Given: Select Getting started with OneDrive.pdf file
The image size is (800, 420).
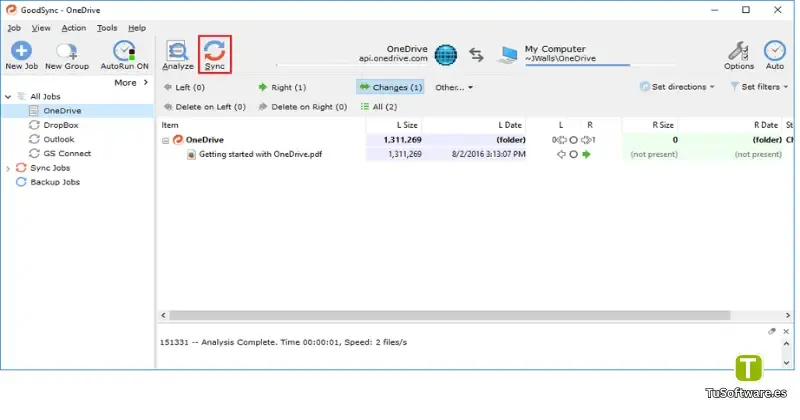Looking at the screenshot, I should pos(260,154).
